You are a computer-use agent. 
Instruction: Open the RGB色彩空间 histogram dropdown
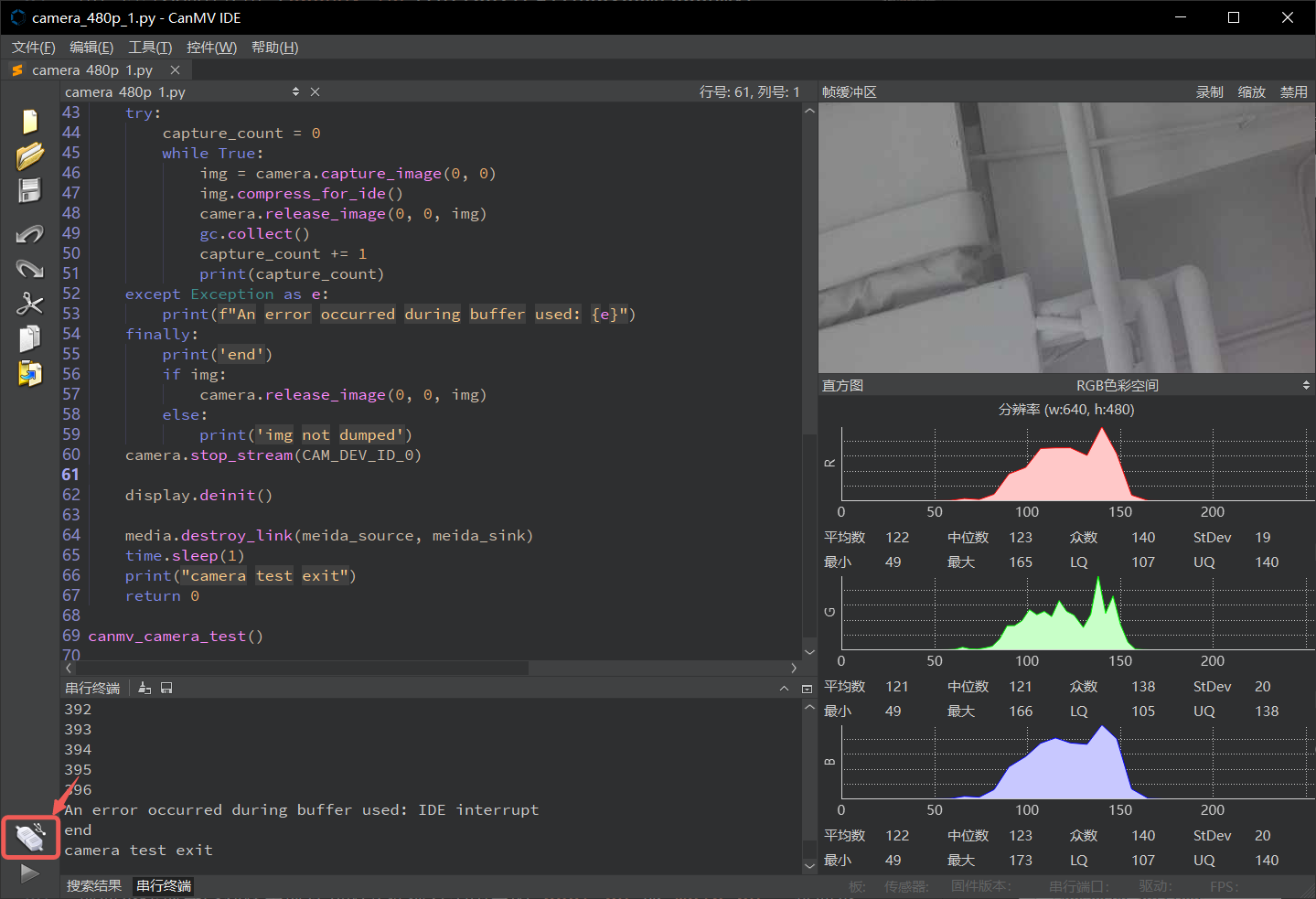coord(1305,384)
